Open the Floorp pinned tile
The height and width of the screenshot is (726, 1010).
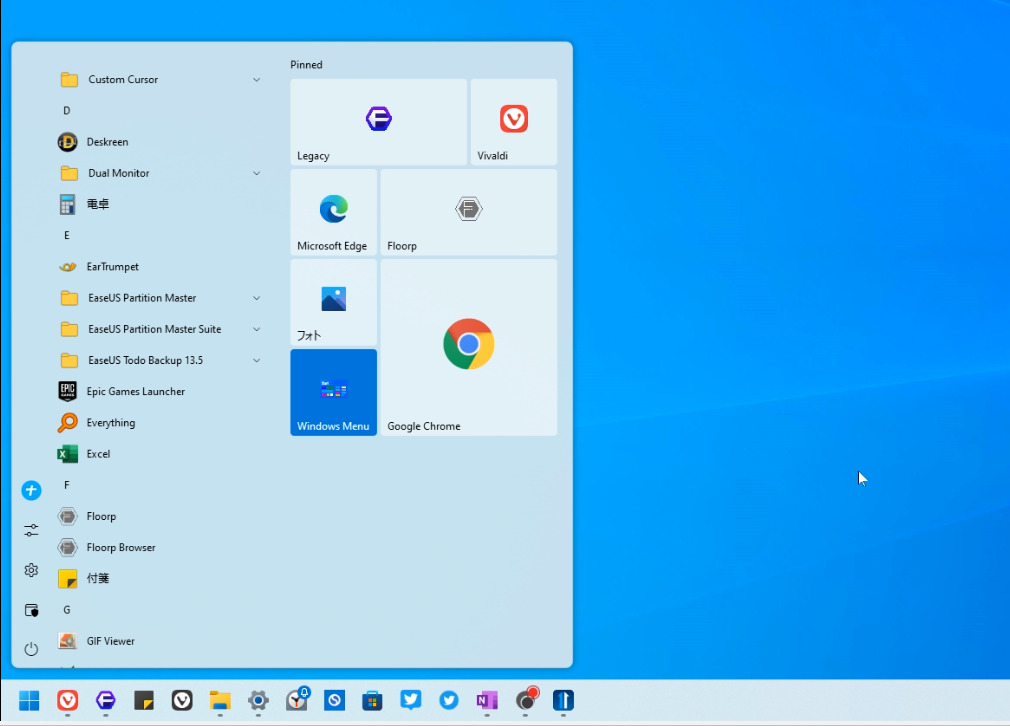click(x=468, y=212)
